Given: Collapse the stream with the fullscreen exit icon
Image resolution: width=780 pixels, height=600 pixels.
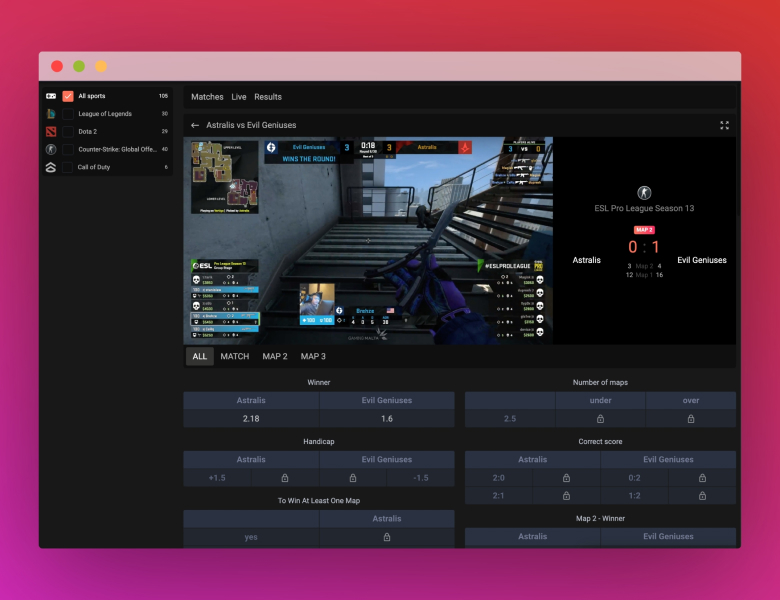Looking at the screenshot, I should pos(724,125).
